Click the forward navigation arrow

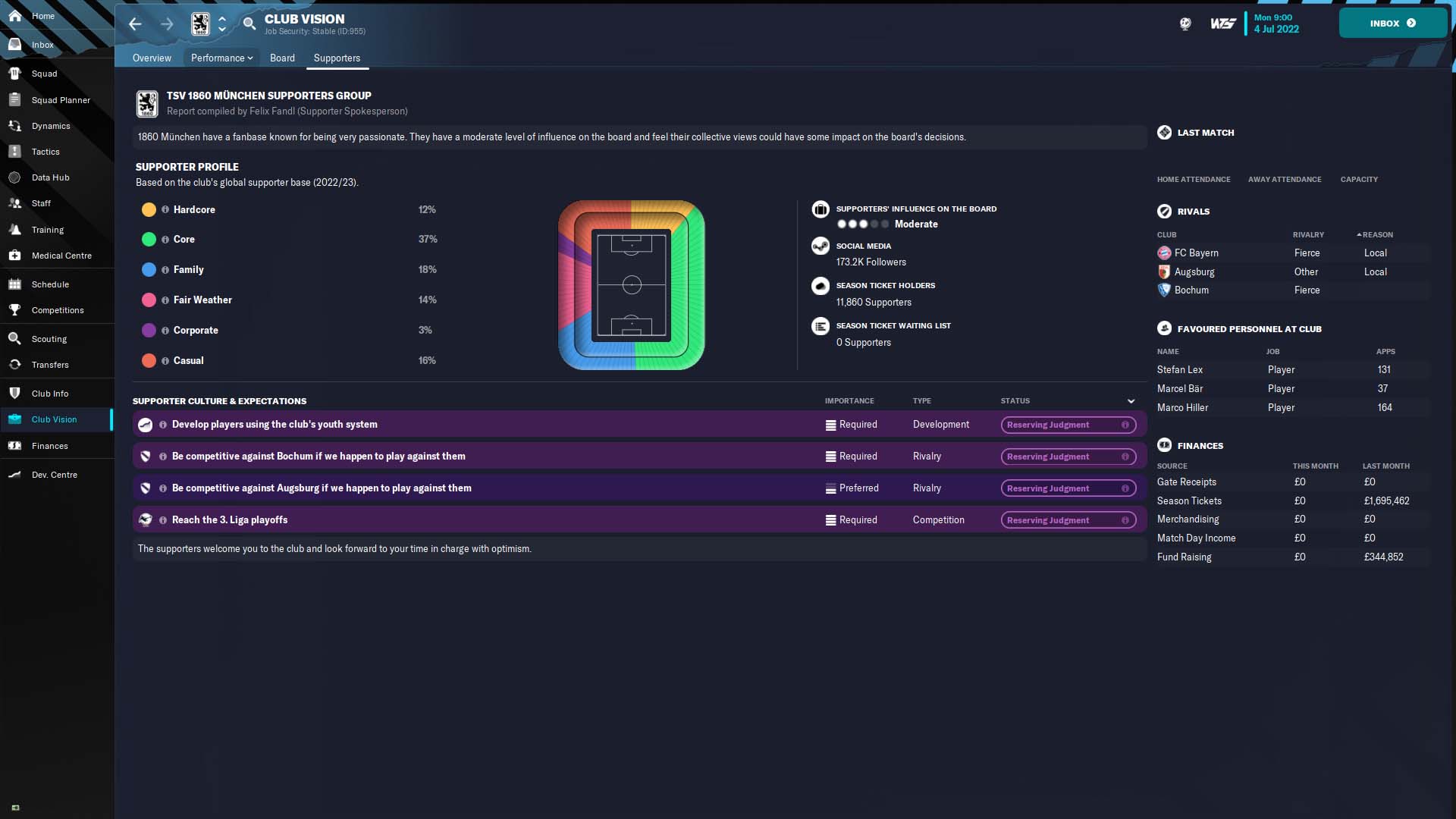(x=167, y=24)
